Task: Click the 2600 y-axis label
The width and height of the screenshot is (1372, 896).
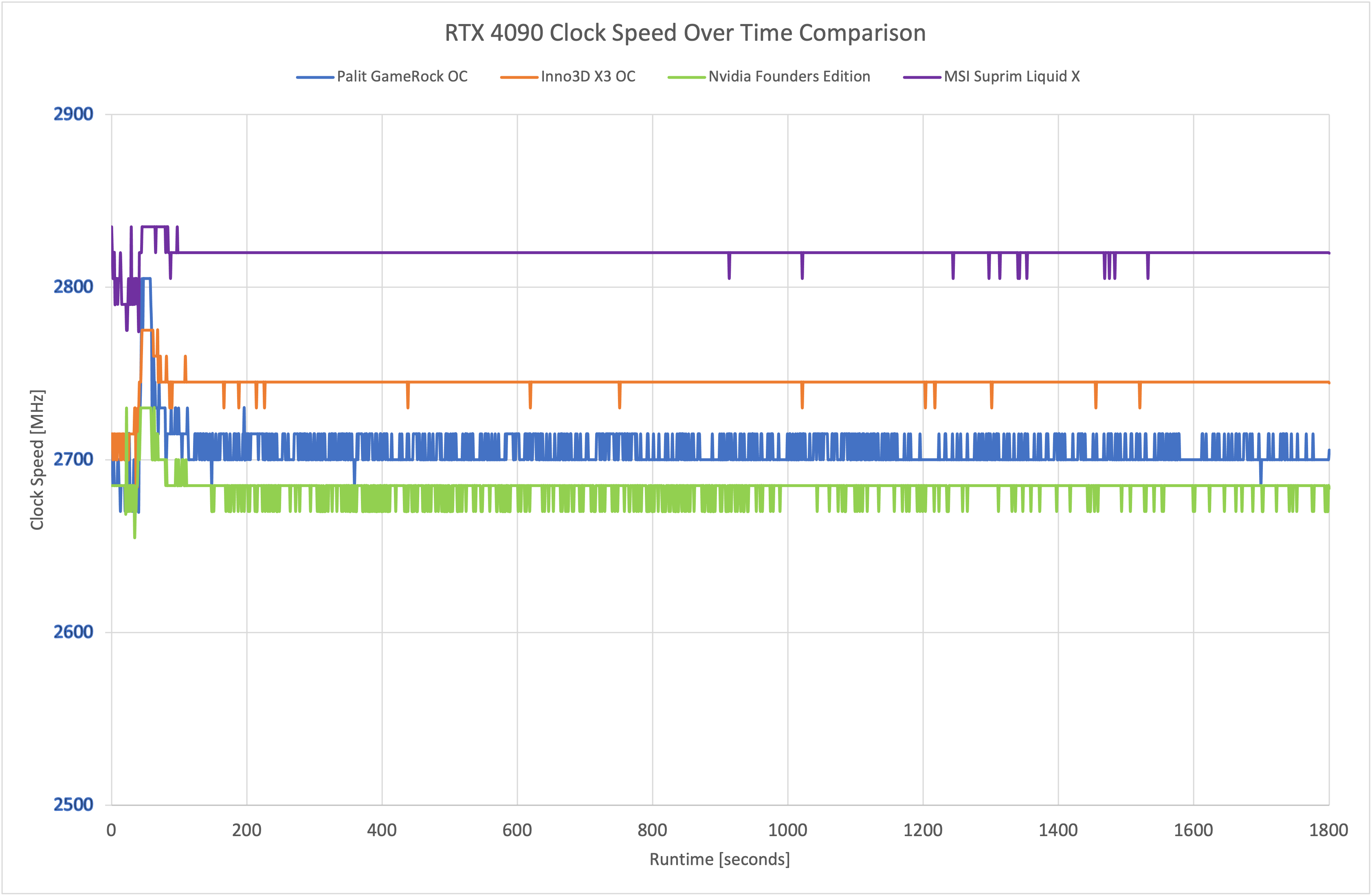Action: [x=73, y=632]
